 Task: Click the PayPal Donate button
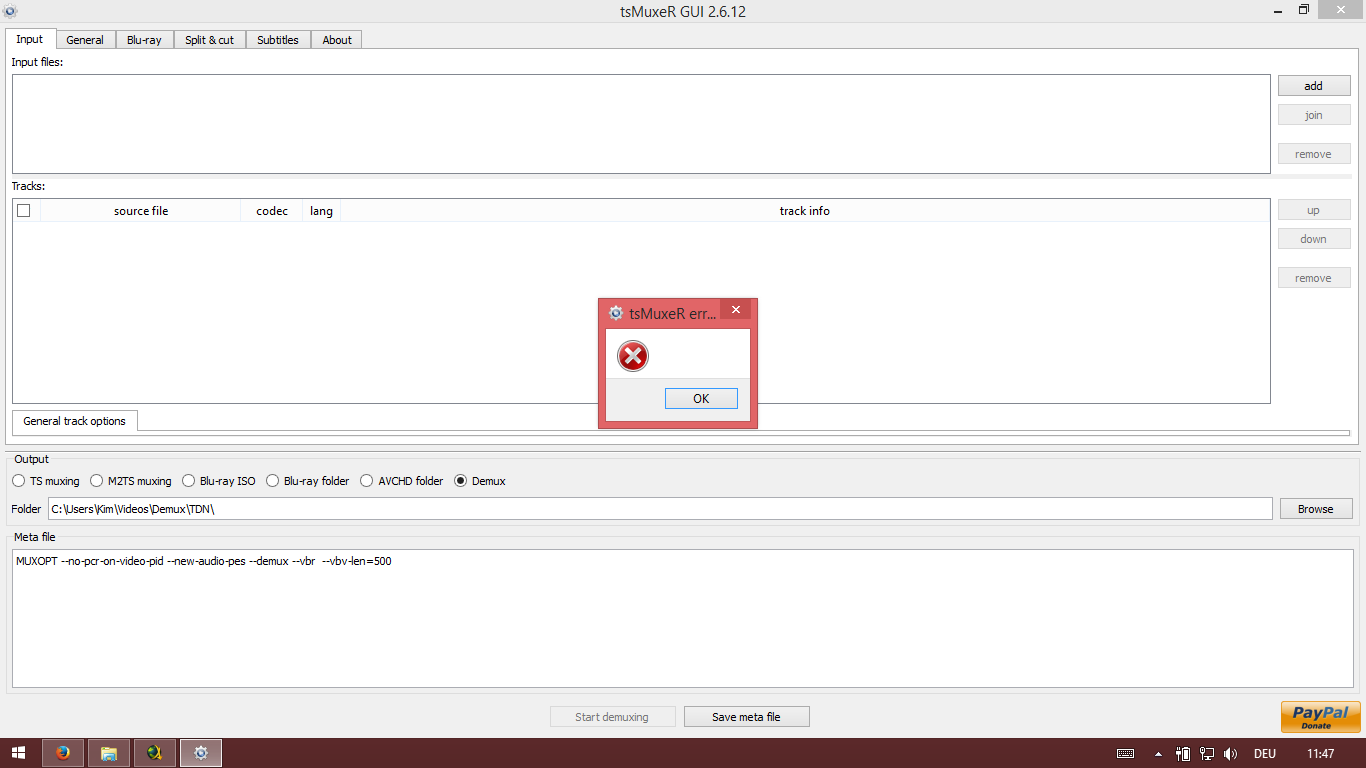(1321, 717)
